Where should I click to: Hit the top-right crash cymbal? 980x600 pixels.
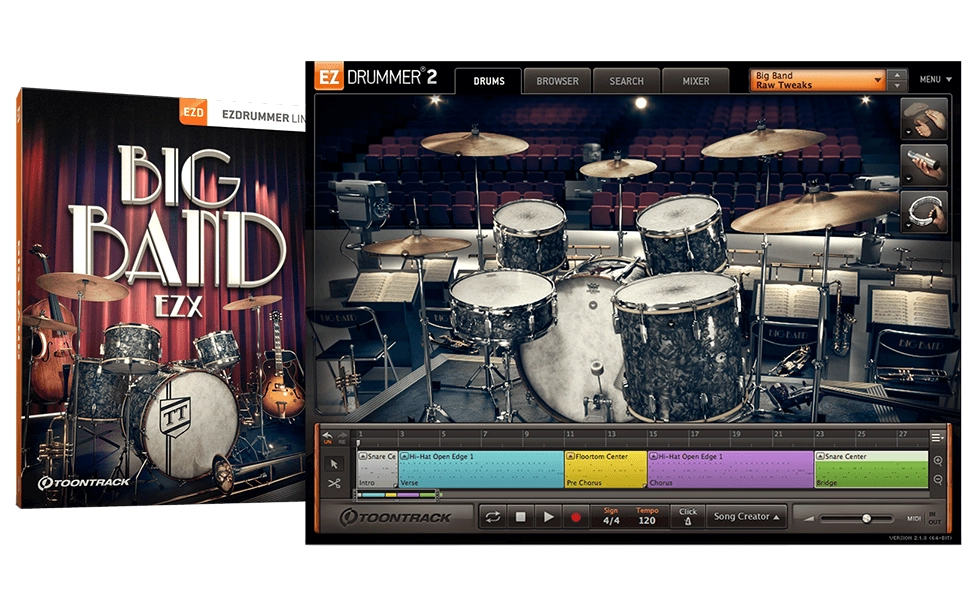click(x=764, y=142)
